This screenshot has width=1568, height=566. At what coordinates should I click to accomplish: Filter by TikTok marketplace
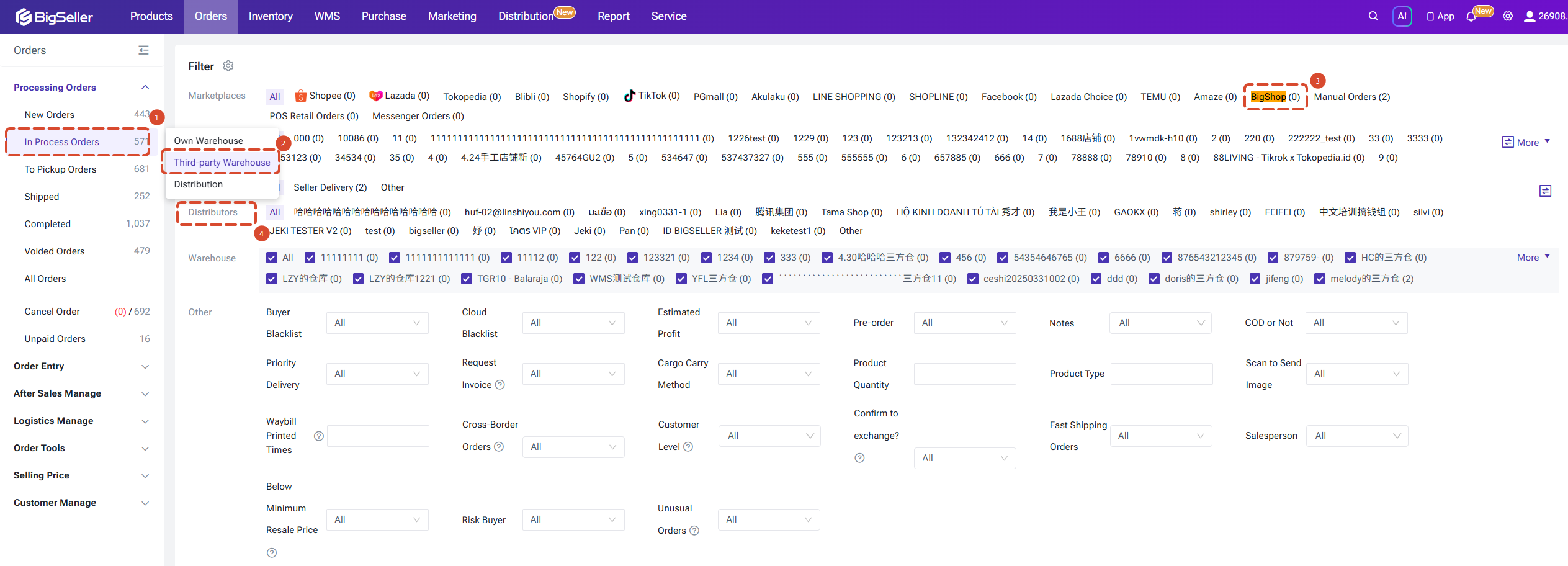(x=652, y=96)
